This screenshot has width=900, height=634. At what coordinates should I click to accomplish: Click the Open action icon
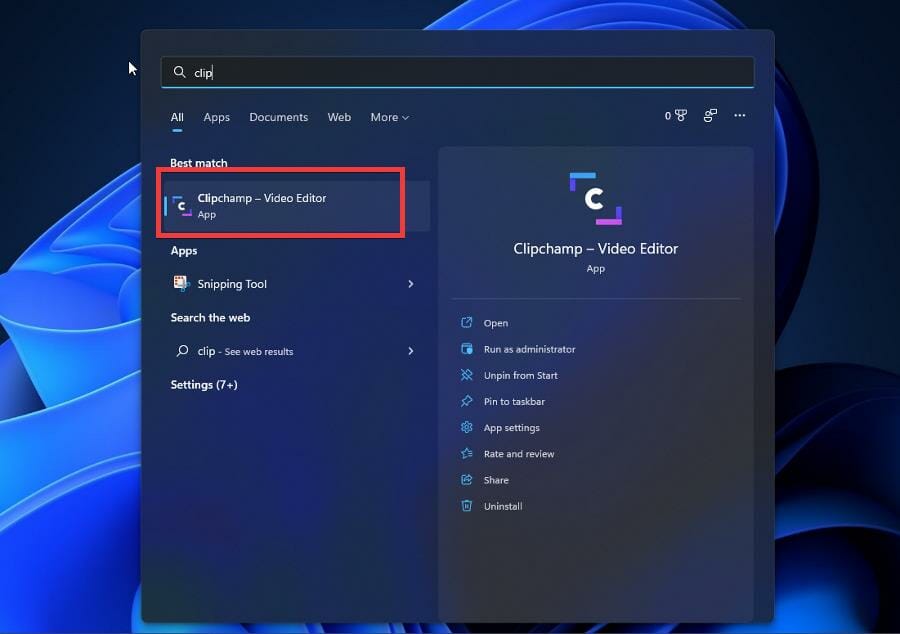pyautogui.click(x=467, y=322)
